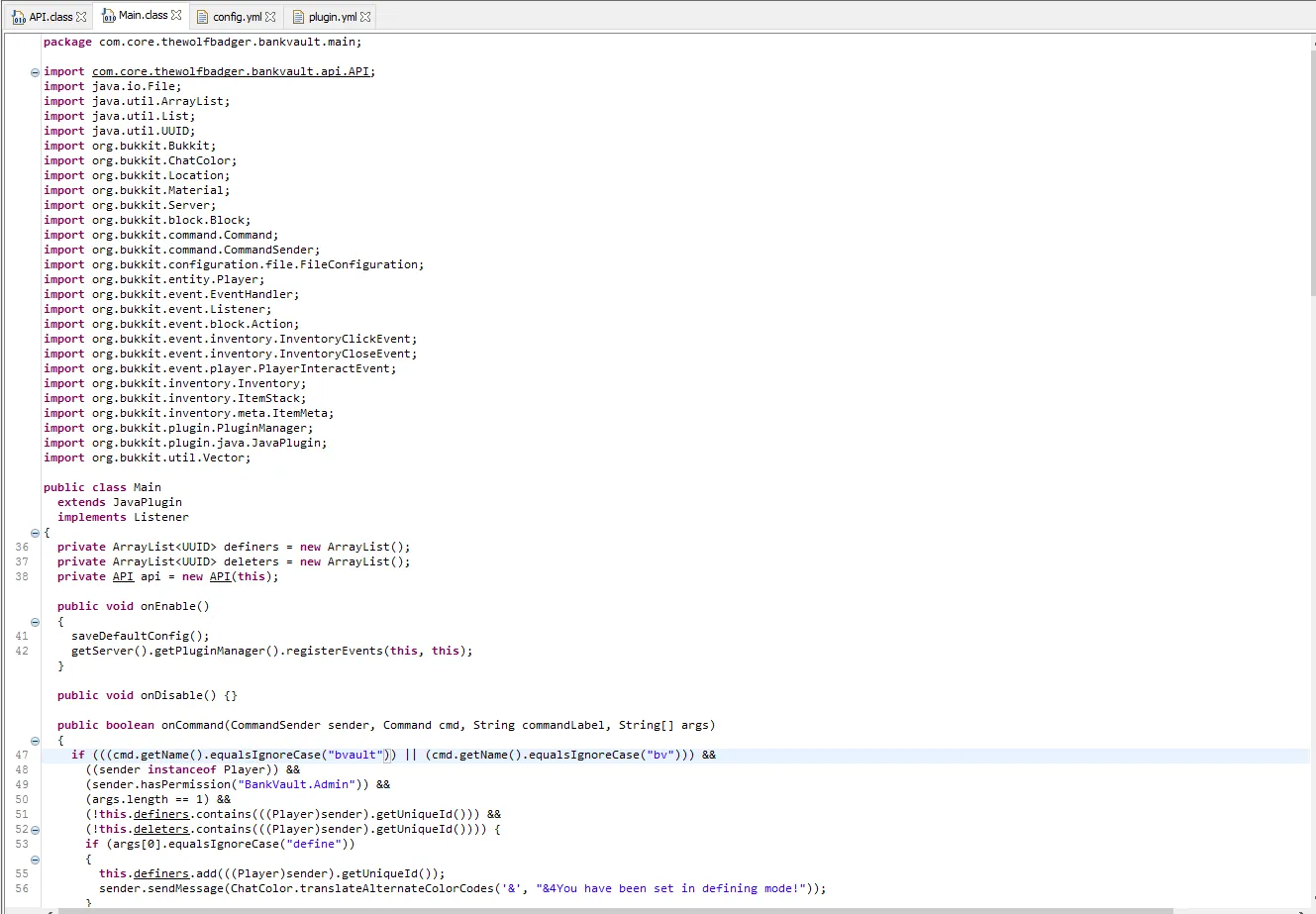
Task: Click the underlined API type before 'api =' on line 38
Action: (123, 576)
